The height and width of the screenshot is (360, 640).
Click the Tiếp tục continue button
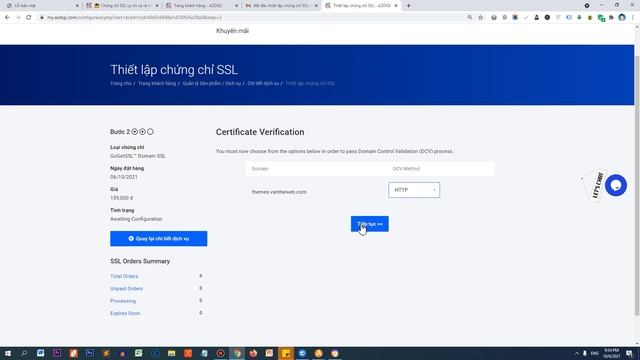pos(370,224)
